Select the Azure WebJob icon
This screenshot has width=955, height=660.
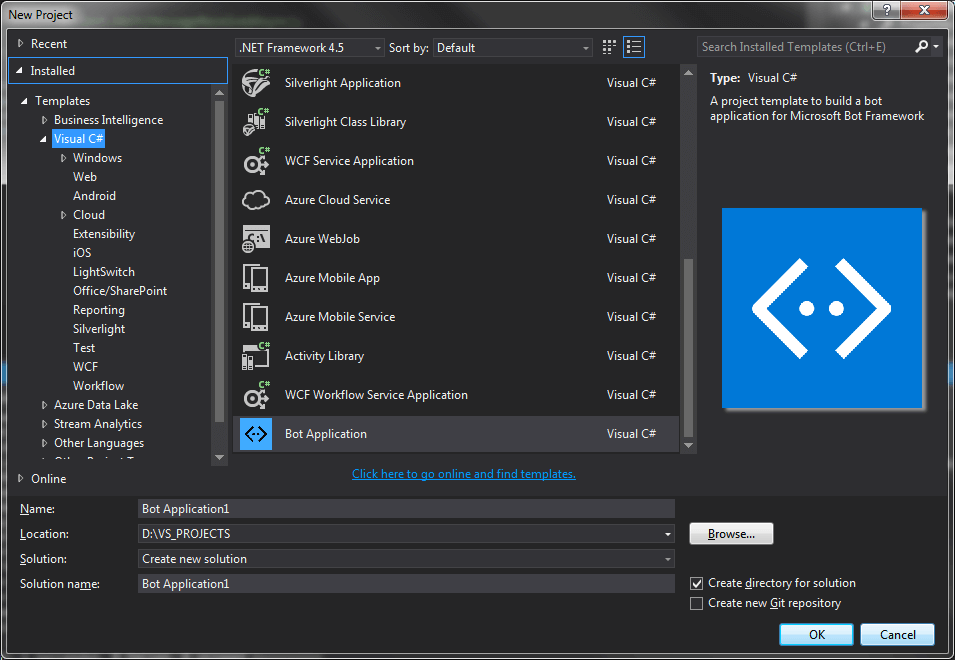click(x=256, y=239)
